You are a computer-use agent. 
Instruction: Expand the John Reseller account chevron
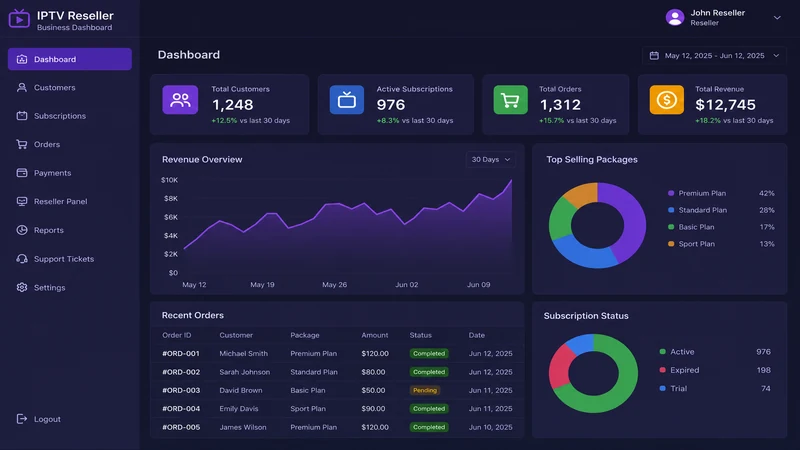pyautogui.click(x=777, y=18)
